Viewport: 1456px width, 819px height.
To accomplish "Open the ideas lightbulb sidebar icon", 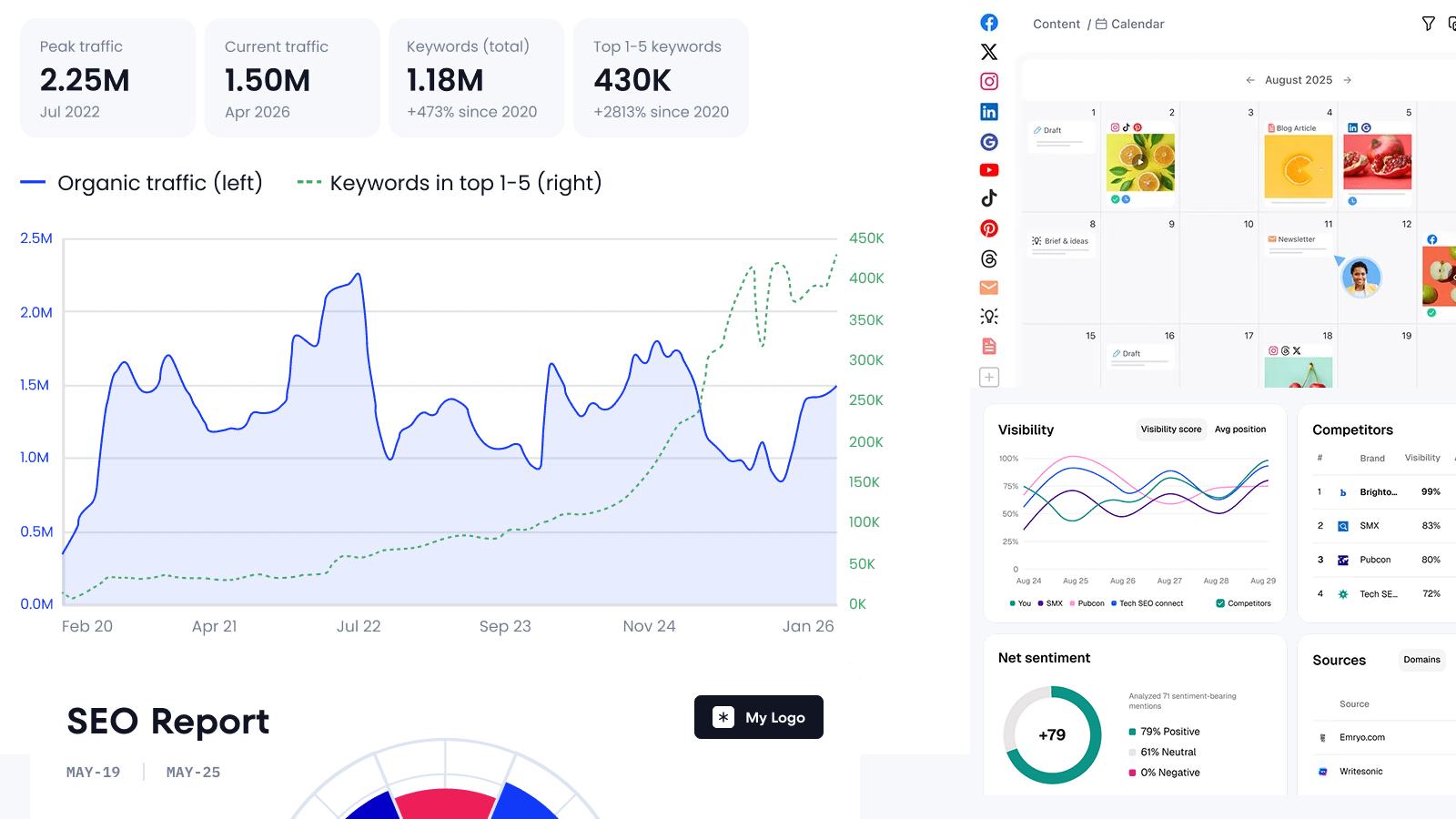I will pyautogui.click(x=989, y=317).
